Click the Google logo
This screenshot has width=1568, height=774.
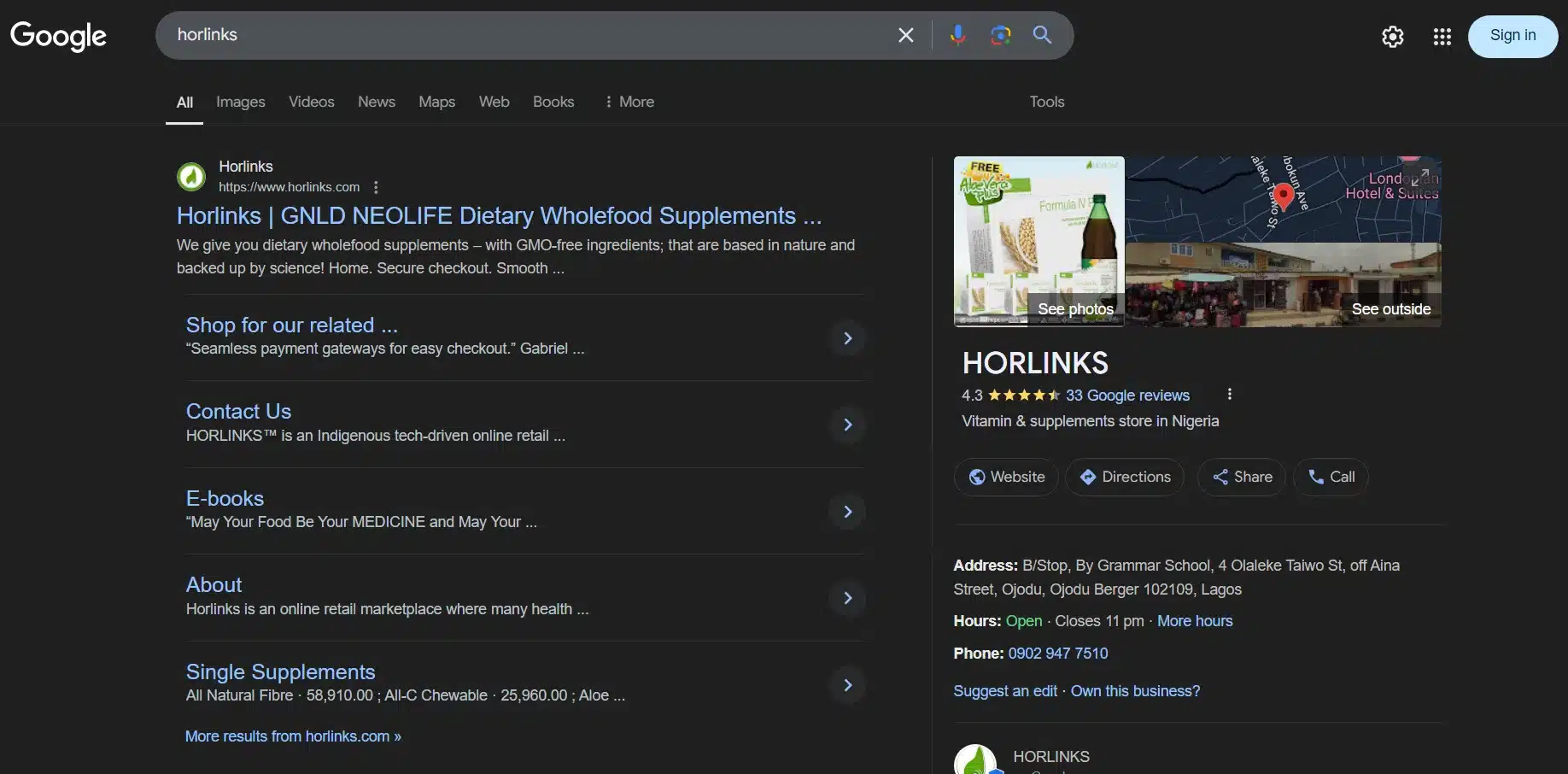(58, 35)
